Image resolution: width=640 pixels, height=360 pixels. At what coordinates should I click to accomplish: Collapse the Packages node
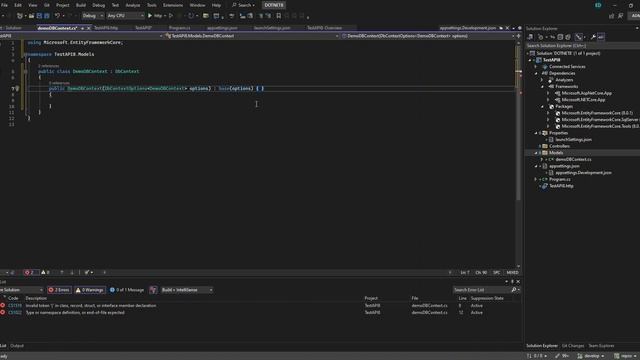point(542,107)
